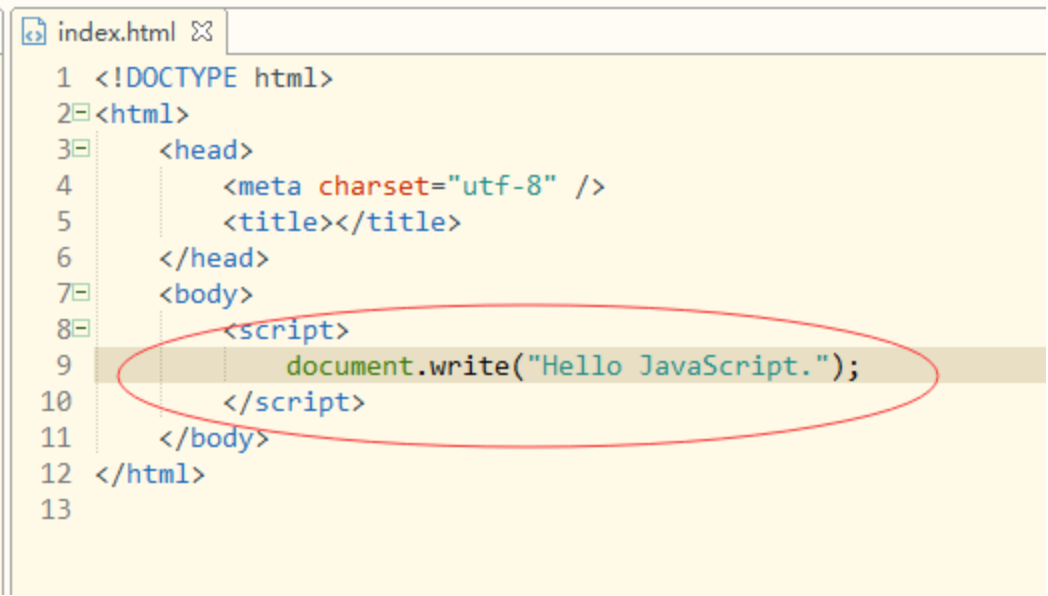1048x596 pixels.
Task: Click the opening <body> tag on line 7
Action: tap(206, 295)
